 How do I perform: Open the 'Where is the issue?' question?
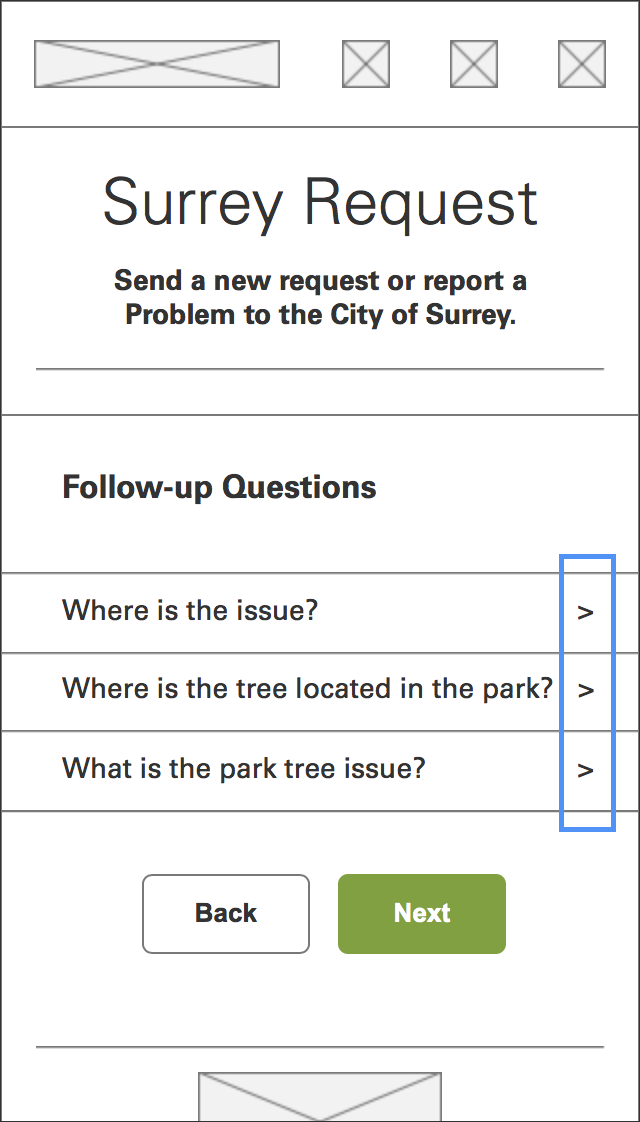pos(320,613)
